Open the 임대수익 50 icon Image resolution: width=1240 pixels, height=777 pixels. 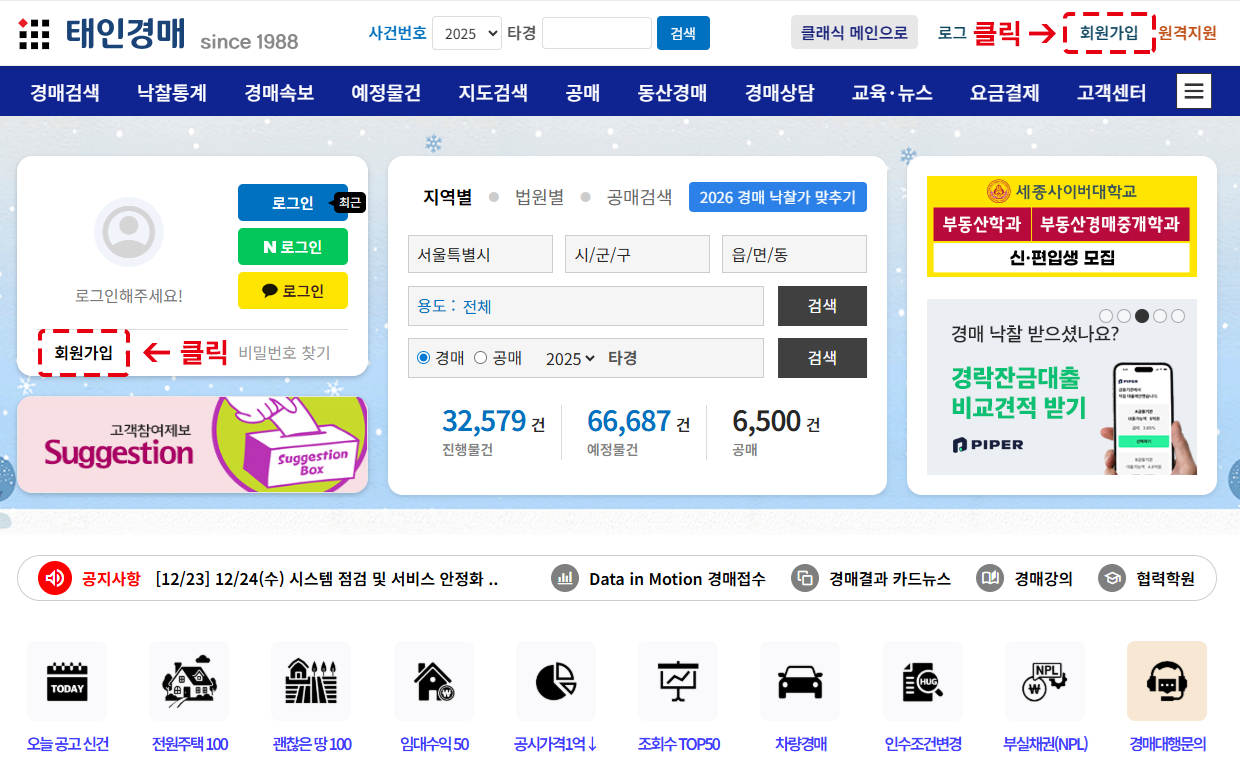tap(434, 682)
